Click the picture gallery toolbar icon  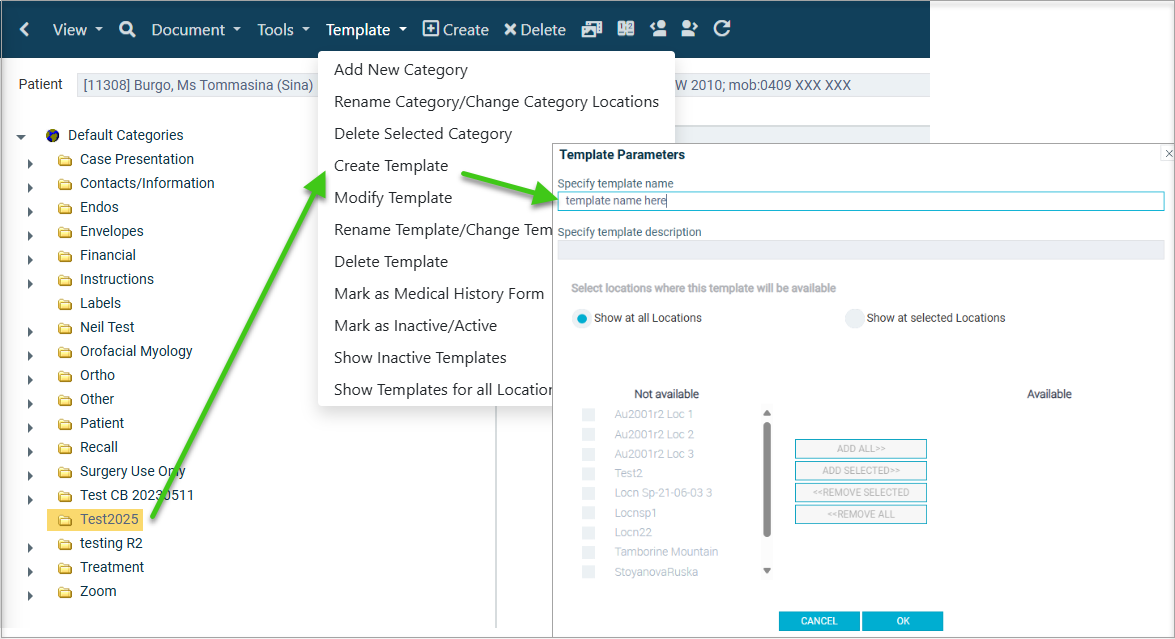click(592, 29)
